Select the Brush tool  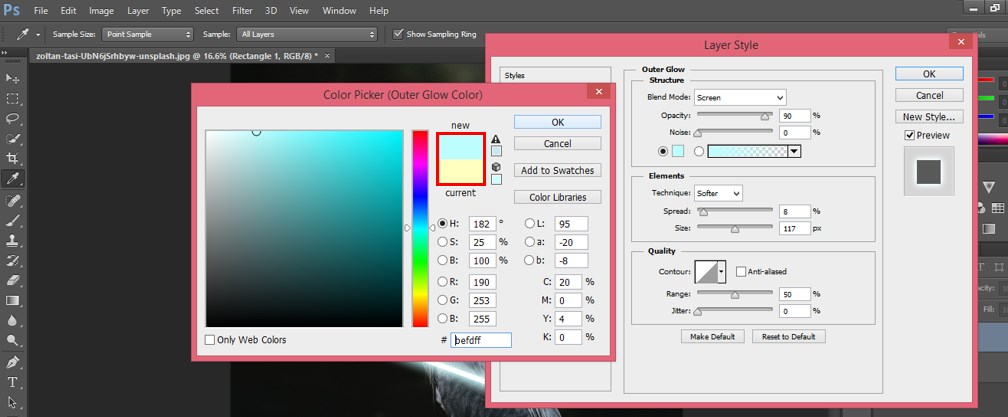coord(12,220)
